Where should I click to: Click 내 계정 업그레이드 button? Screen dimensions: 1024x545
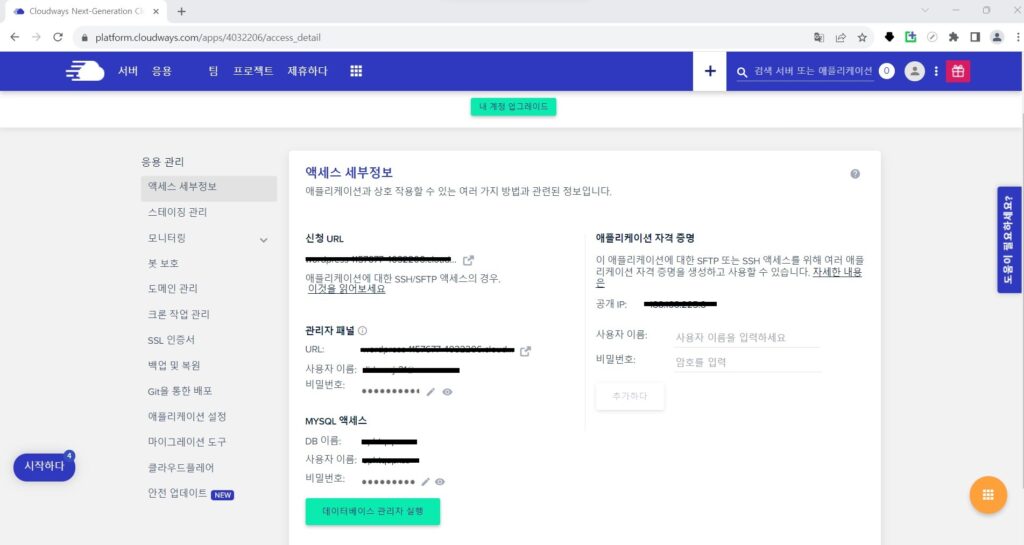point(513,106)
